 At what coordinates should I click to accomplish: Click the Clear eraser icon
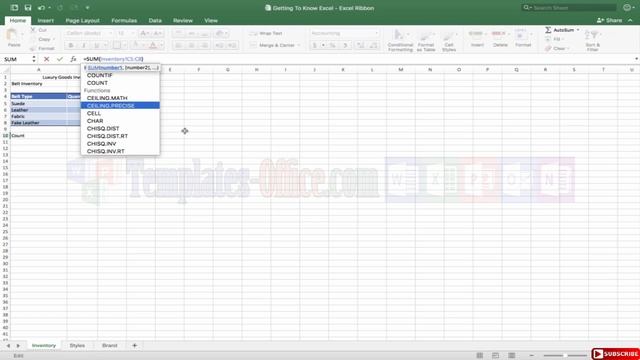click(548, 48)
